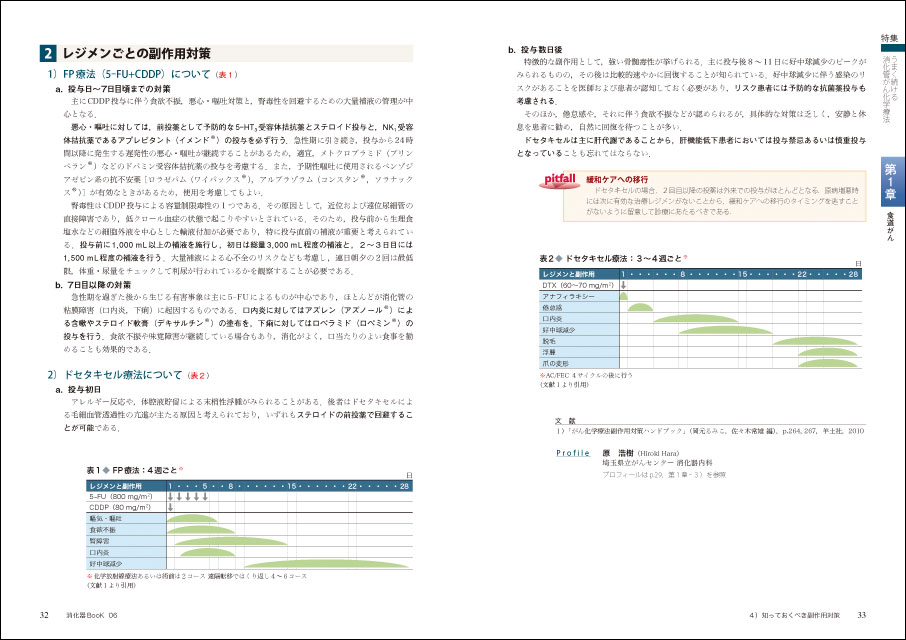Select the アナフィラキシー row label in table 2
This screenshot has height=640, width=906.
[x=569, y=297]
